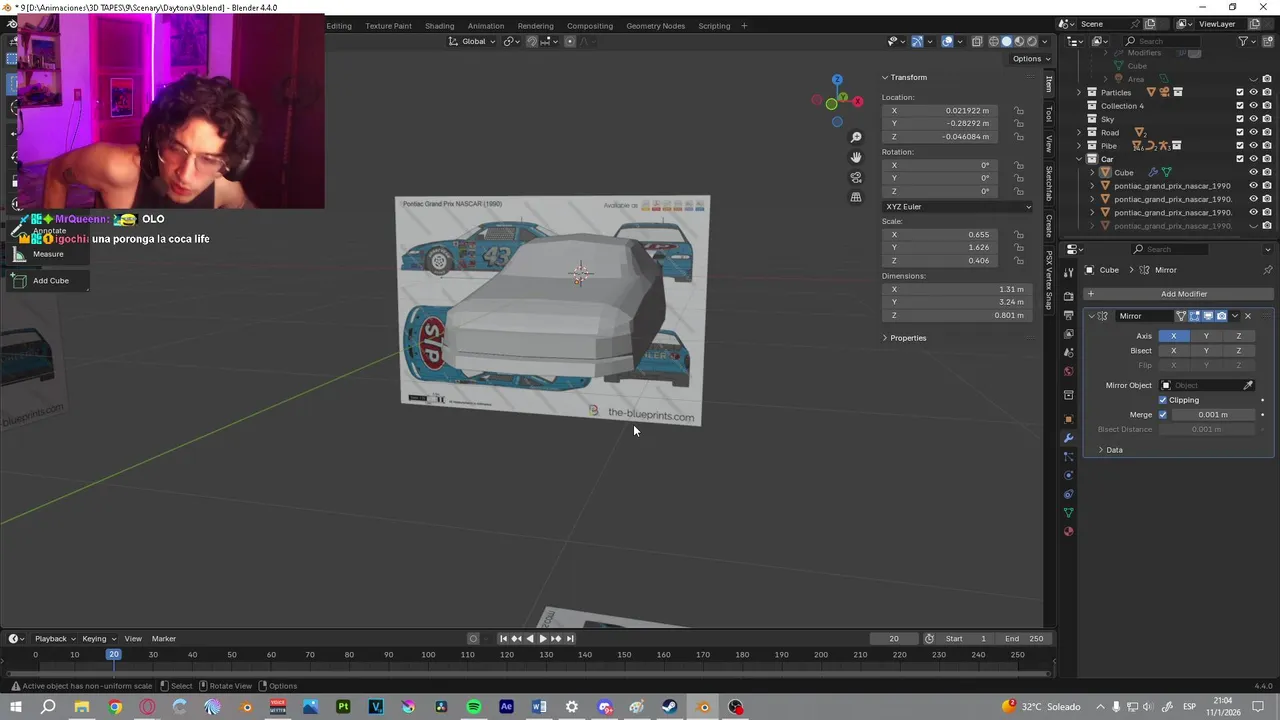Toggle X-ray mode icon in viewport header
The width and height of the screenshot is (1280, 720).
[977, 41]
